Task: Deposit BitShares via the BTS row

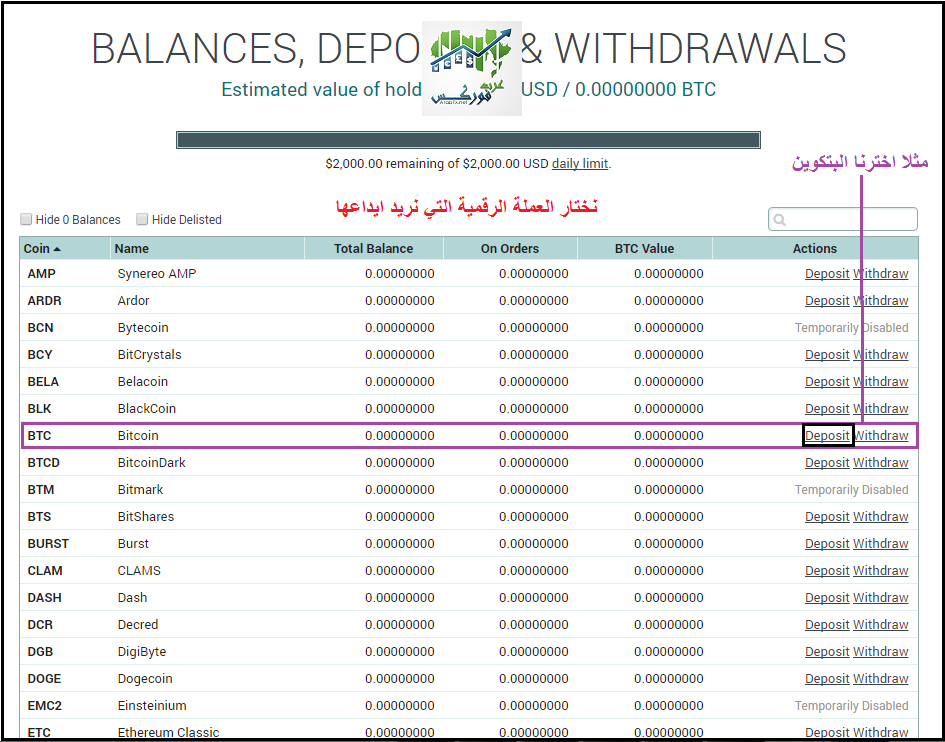Action: tap(827, 517)
